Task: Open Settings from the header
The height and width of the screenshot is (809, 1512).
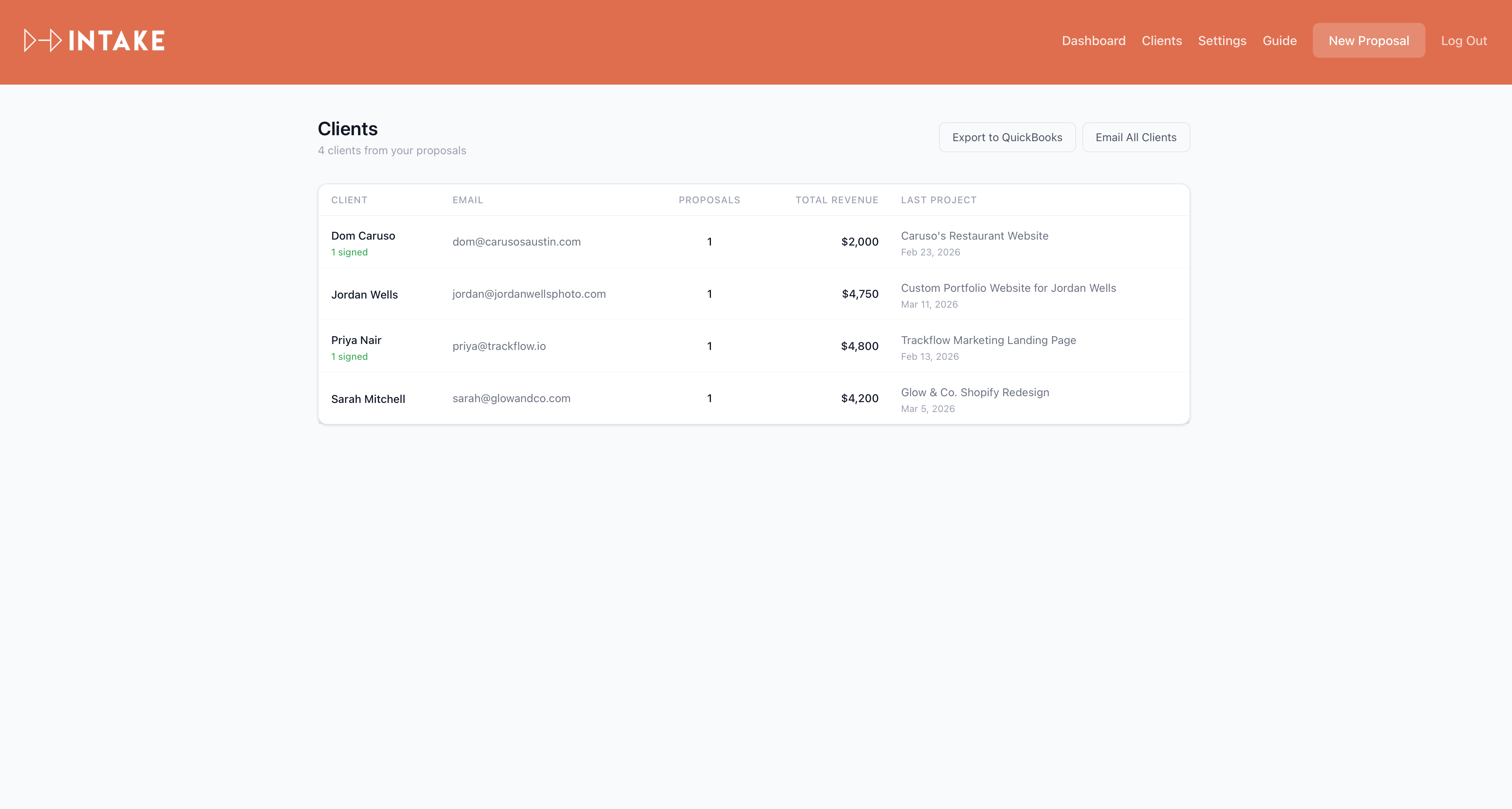Action: (x=1222, y=40)
